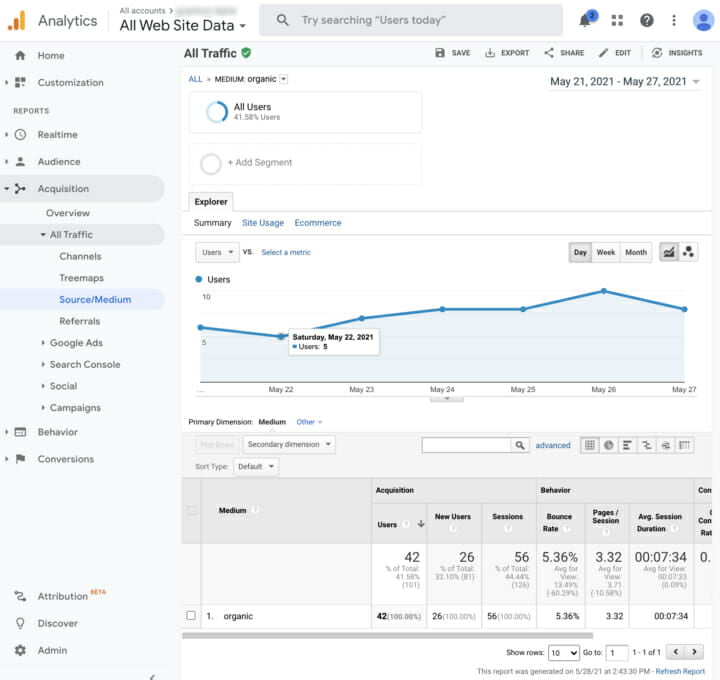Viewport: 720px width, 680px height.
Task: Open the Show rows 10 dropdown
Action: (x=564, y=652)
